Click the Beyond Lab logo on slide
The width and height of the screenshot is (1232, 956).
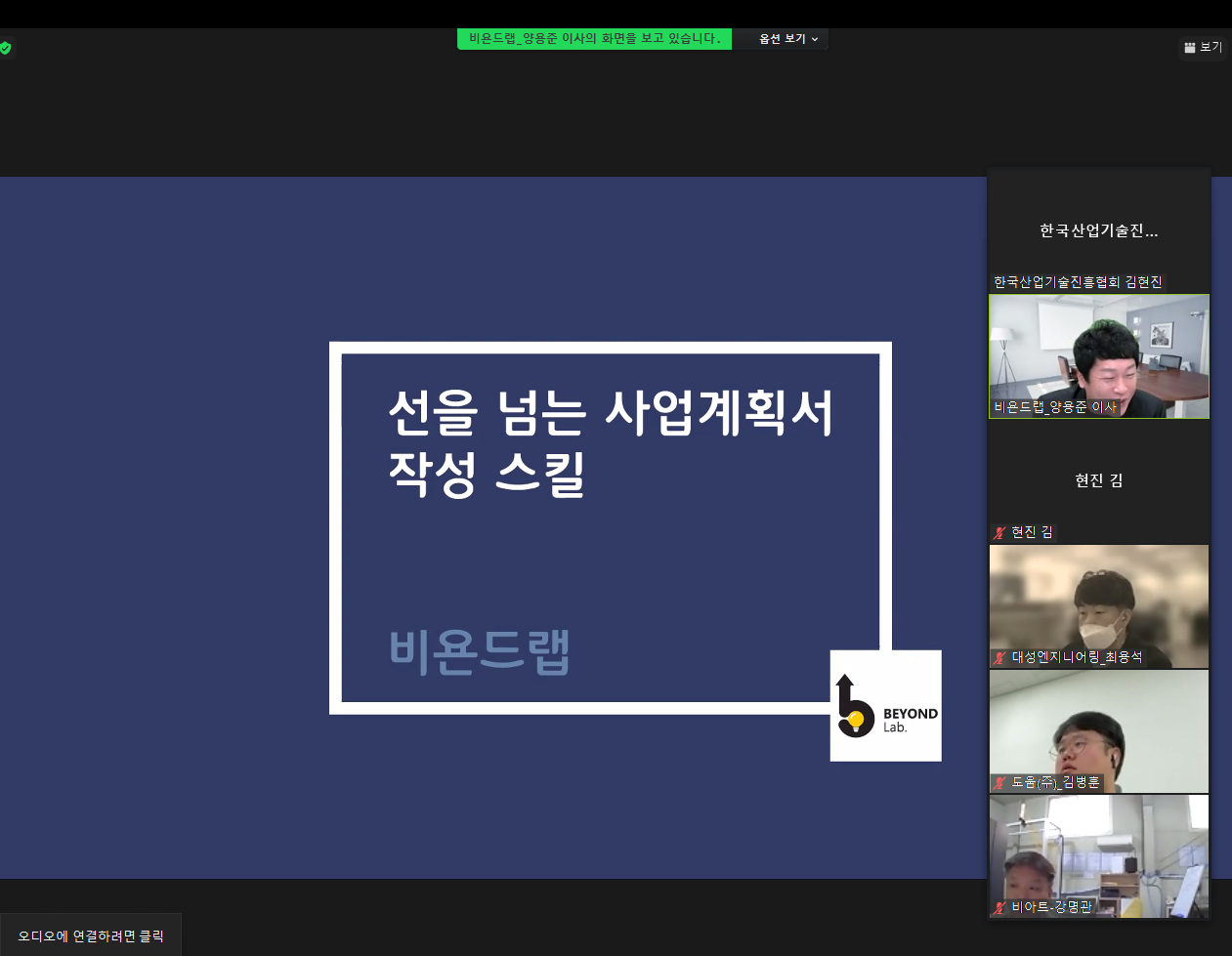click(x=886, y=706)
